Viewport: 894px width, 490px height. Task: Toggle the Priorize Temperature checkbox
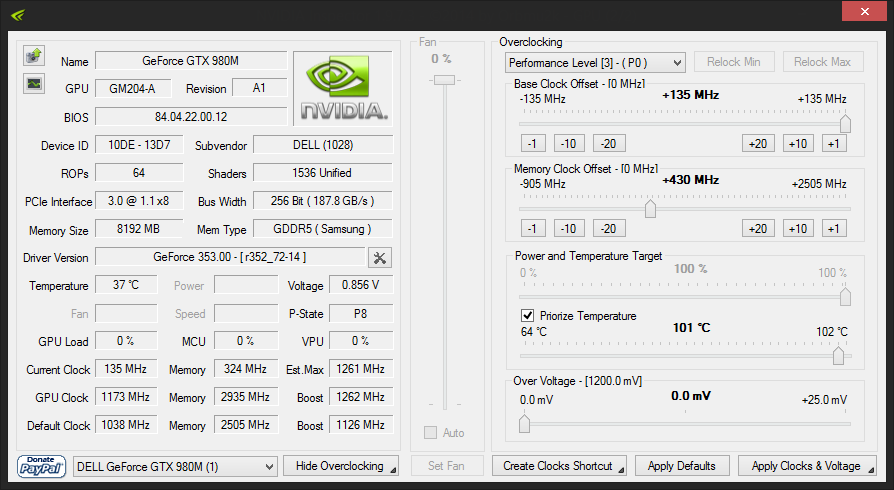point(527,315)
